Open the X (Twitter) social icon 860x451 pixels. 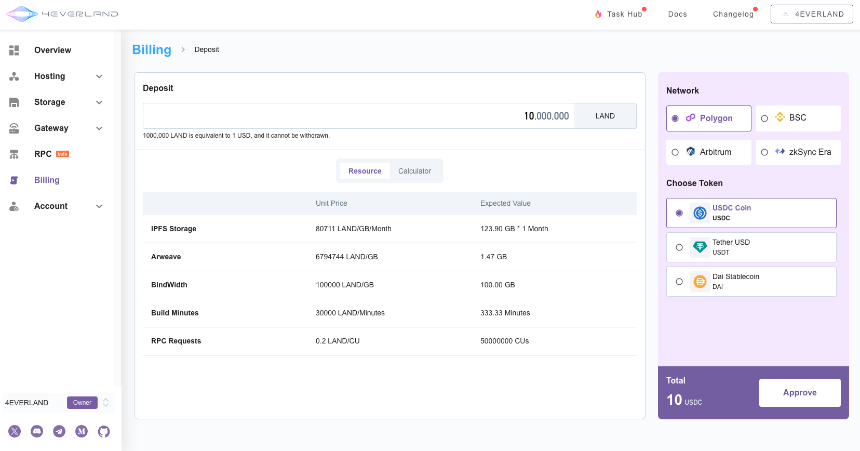click(15, 431)
